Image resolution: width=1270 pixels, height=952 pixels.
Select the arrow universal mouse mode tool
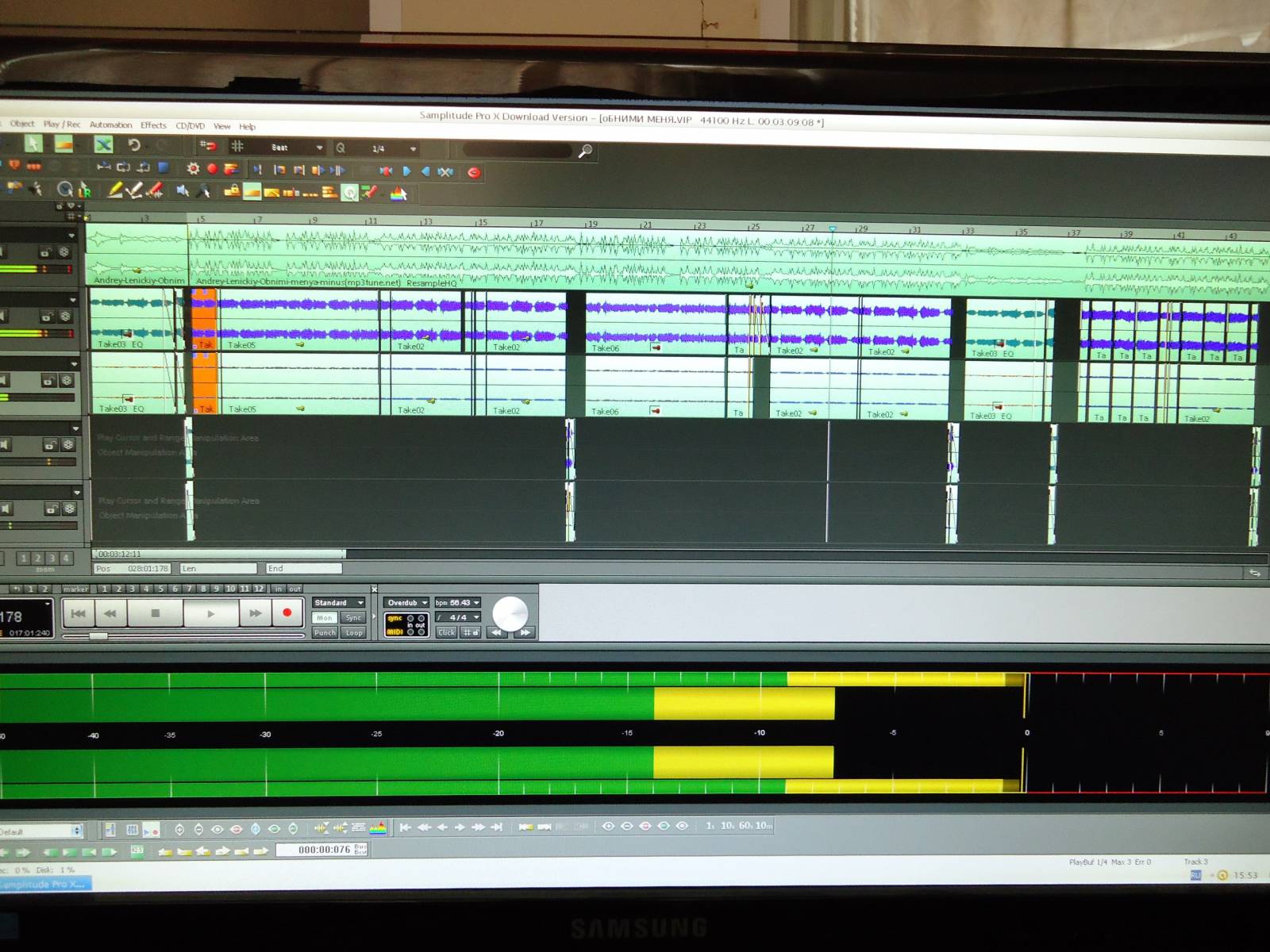[x=33, y=143]
